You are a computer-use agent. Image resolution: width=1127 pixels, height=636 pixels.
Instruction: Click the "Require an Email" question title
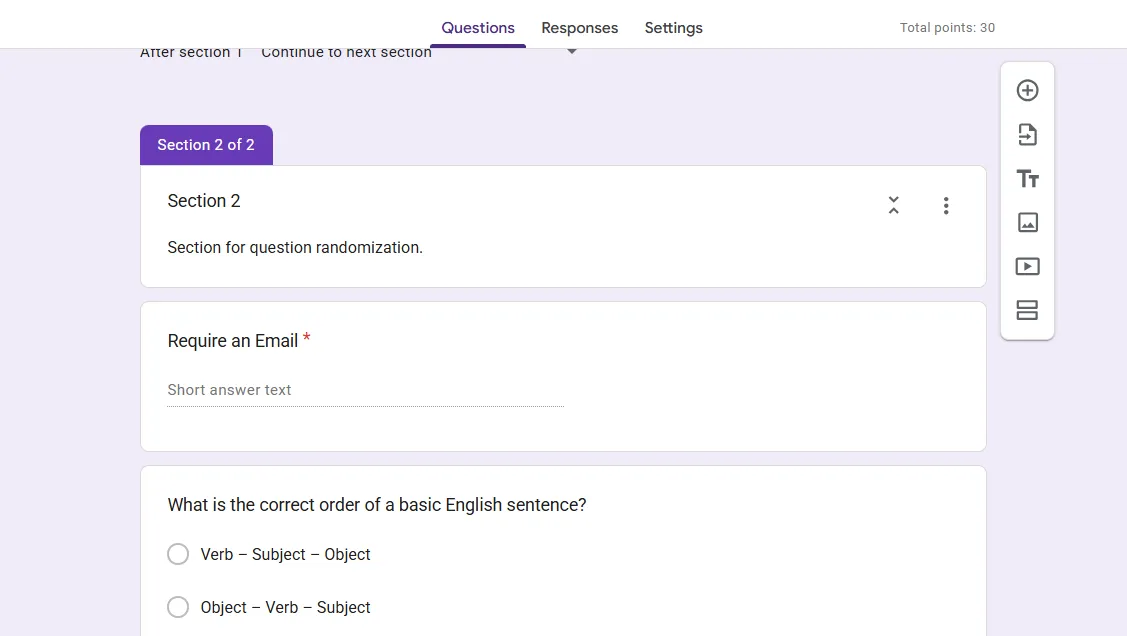233,341
